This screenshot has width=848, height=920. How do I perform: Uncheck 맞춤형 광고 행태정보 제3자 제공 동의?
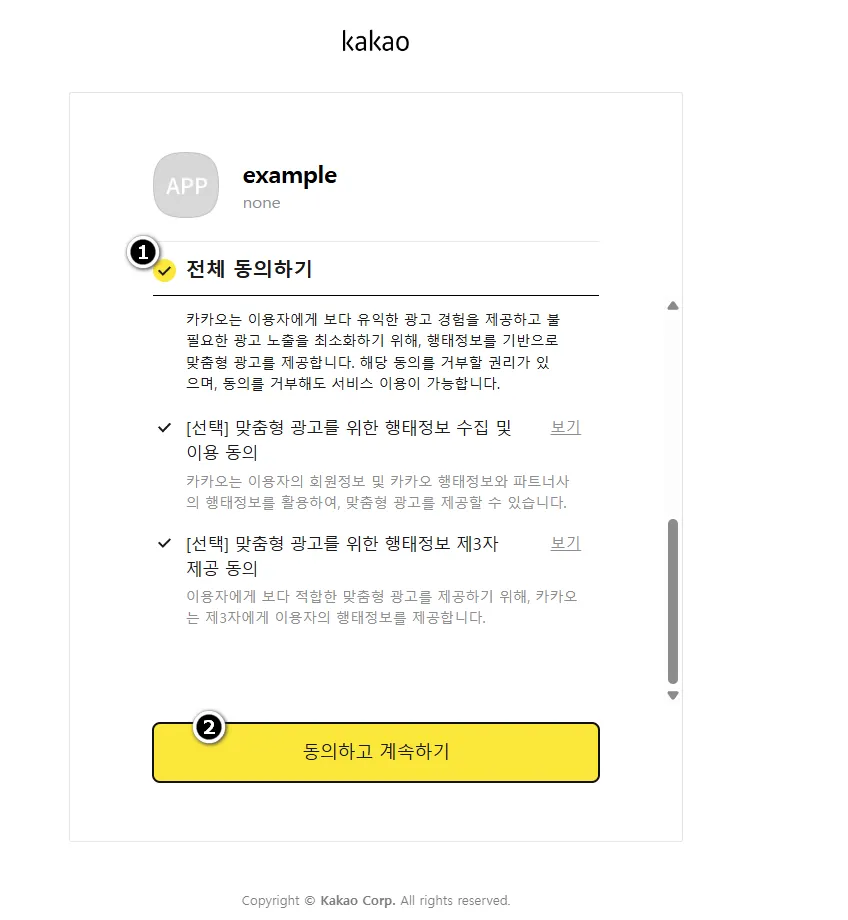[x=164, y=543]
